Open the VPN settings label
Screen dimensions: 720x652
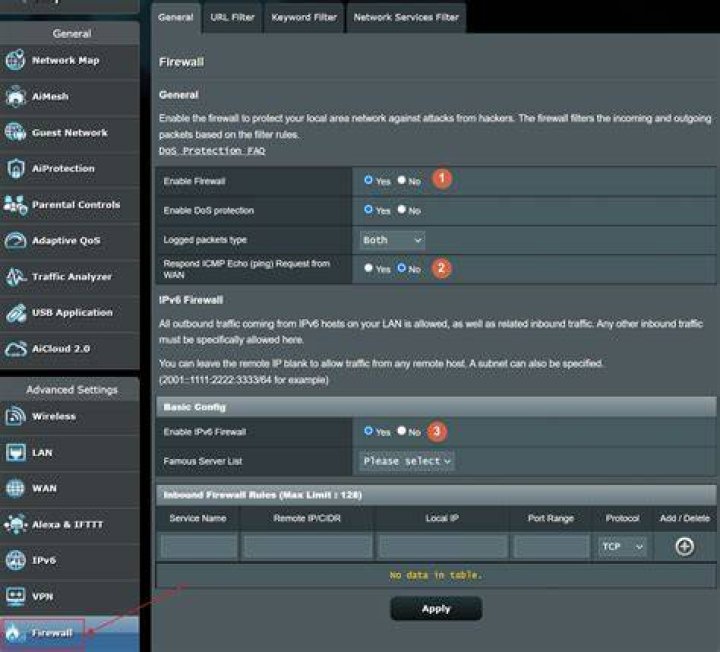[x=42, y=596]
